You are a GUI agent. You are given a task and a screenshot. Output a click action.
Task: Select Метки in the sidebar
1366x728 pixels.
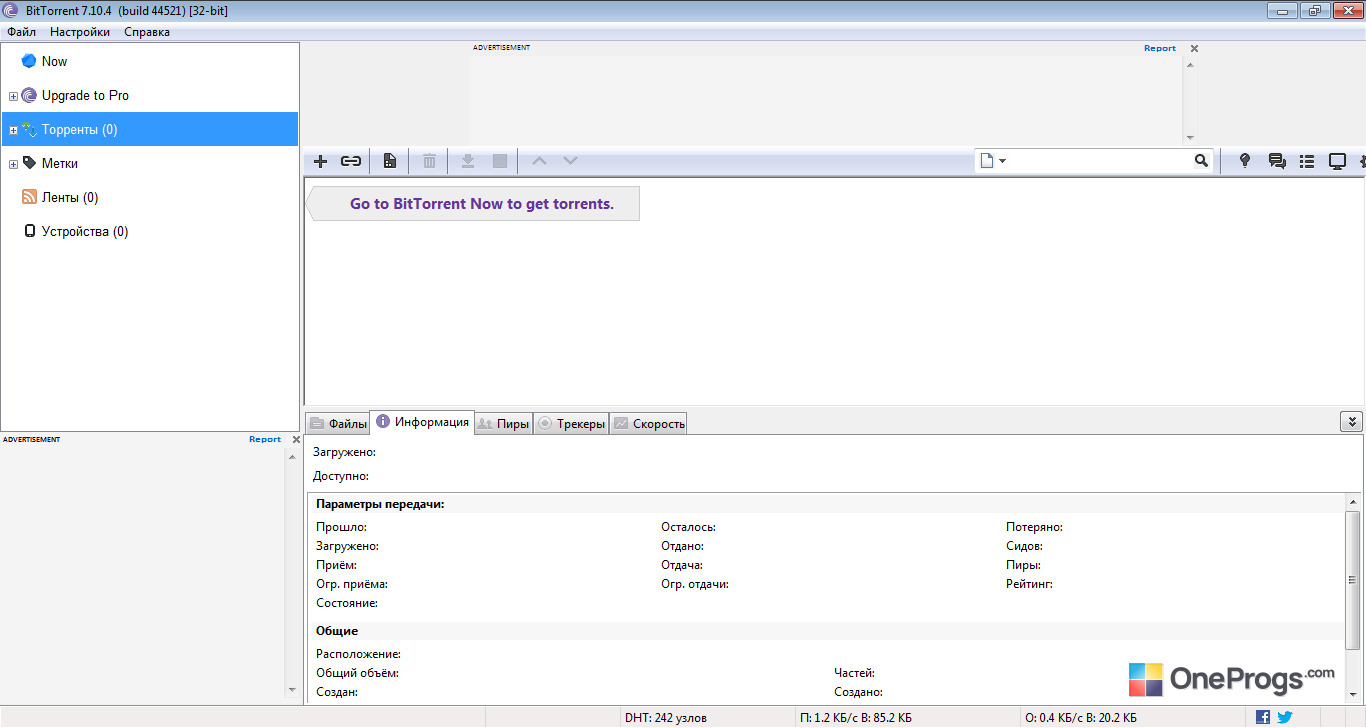(x=150, y=163)
